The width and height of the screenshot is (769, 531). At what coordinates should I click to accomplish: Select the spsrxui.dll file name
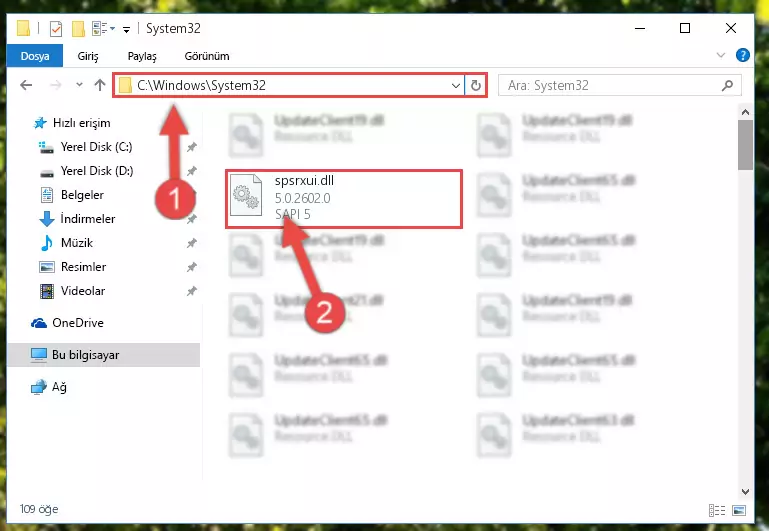(304, 180)
